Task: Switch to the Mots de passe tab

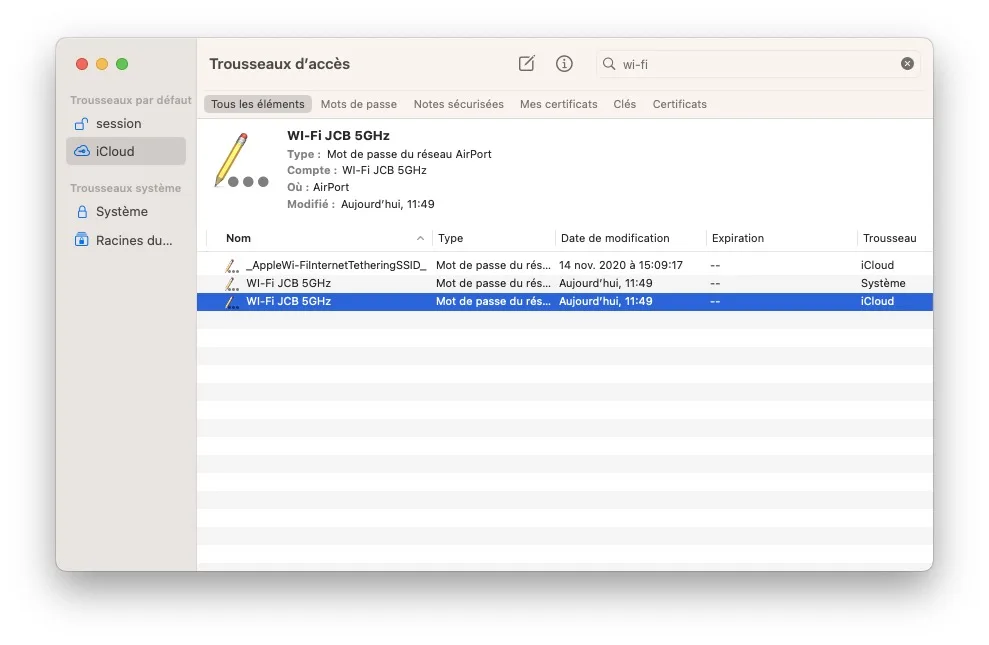Action: point(358,104)
